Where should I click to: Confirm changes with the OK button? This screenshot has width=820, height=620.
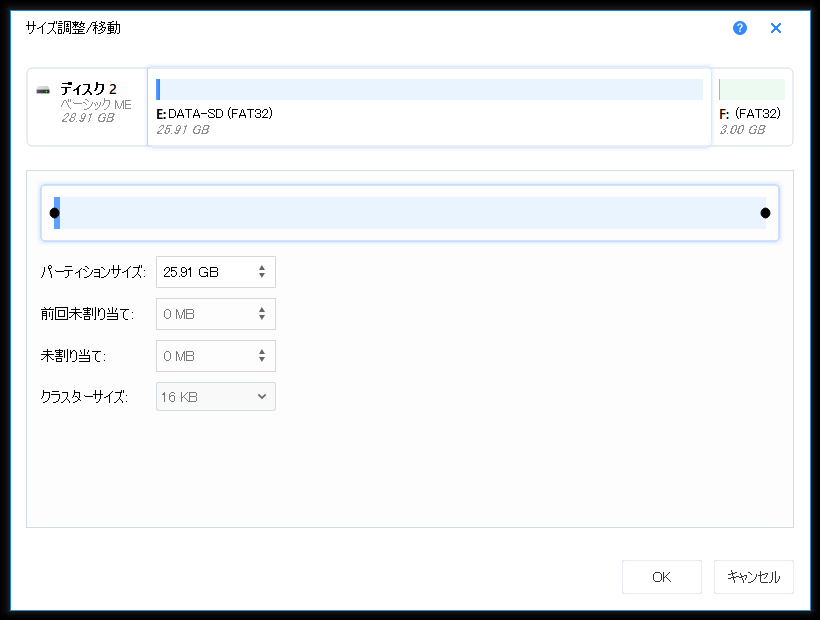(x=661, y=577)
